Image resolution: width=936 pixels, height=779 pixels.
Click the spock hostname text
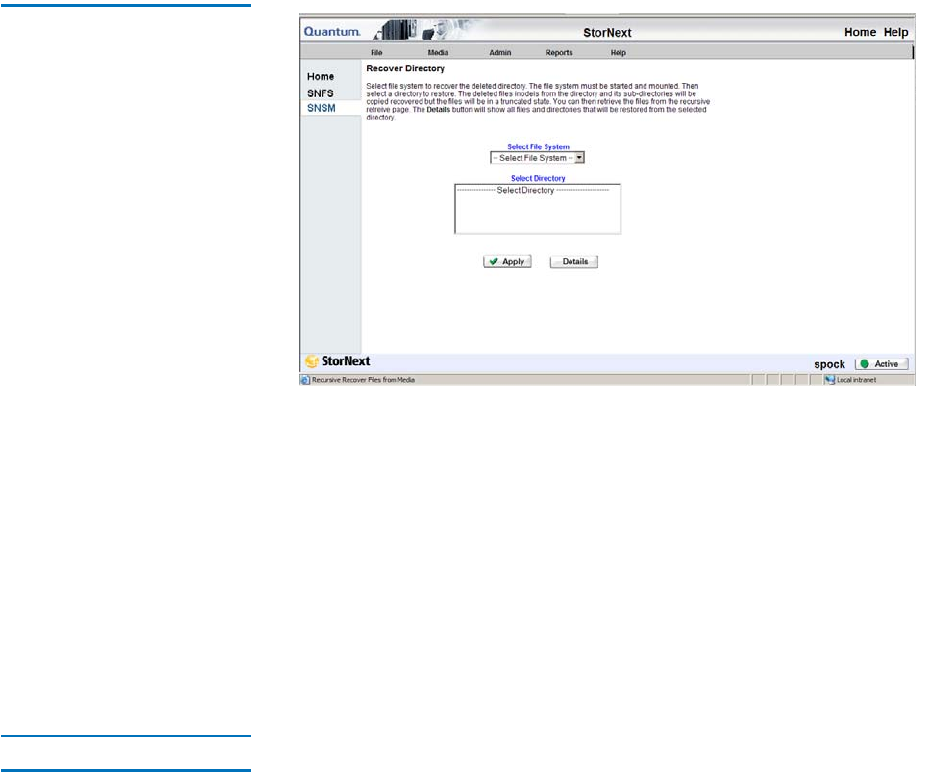pyautogui.click(x=829, y=364)
